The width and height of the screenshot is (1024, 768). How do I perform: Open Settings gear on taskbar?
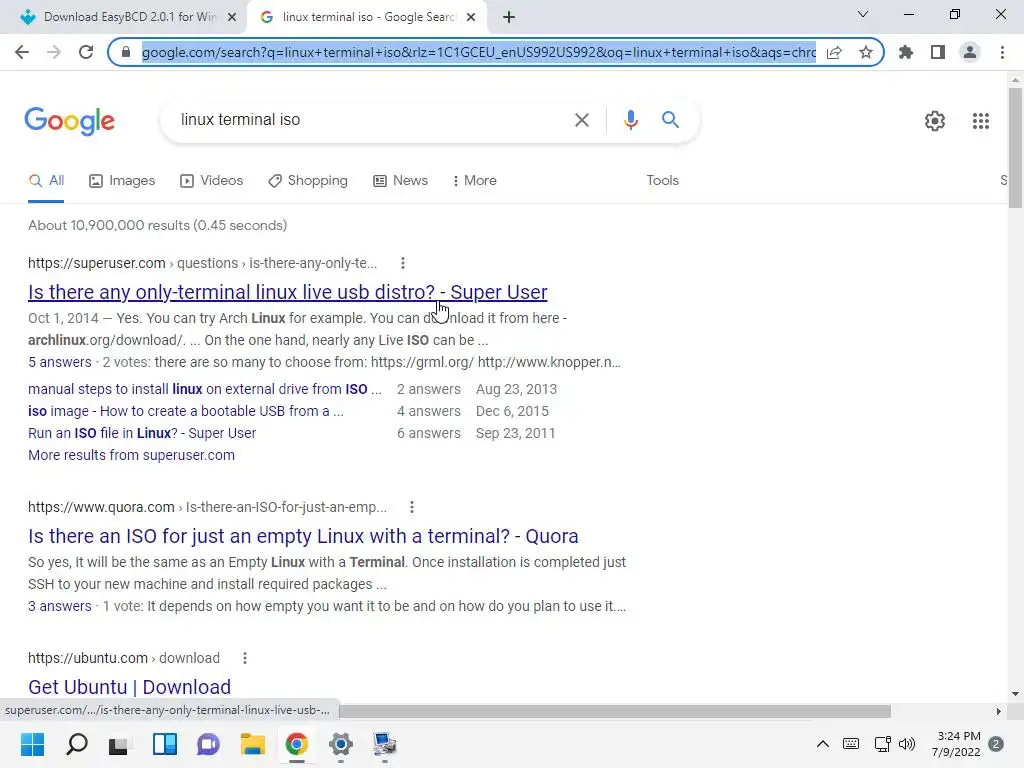click(340, 744)
